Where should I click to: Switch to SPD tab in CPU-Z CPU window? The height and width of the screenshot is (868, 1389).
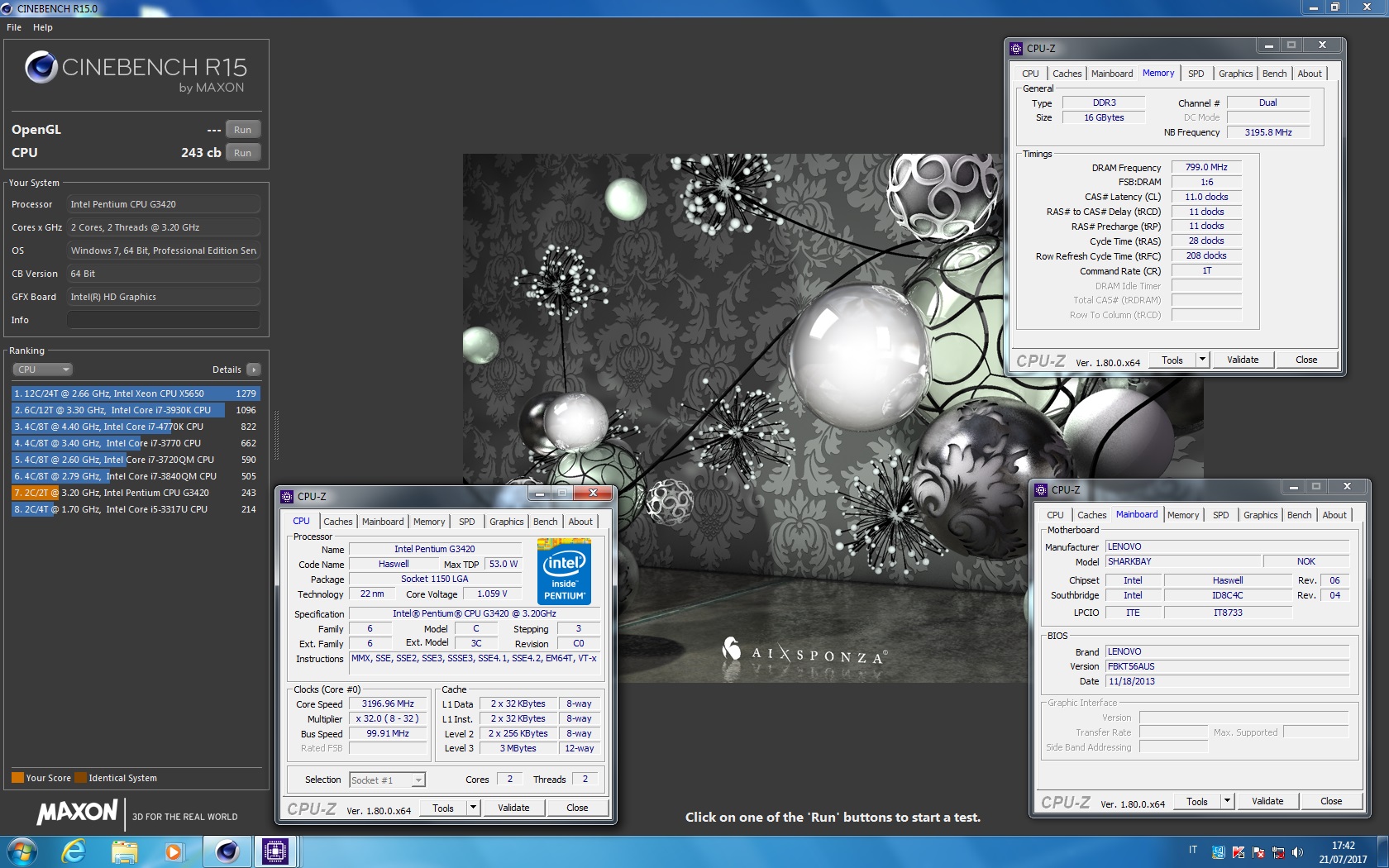click(467, 522)
